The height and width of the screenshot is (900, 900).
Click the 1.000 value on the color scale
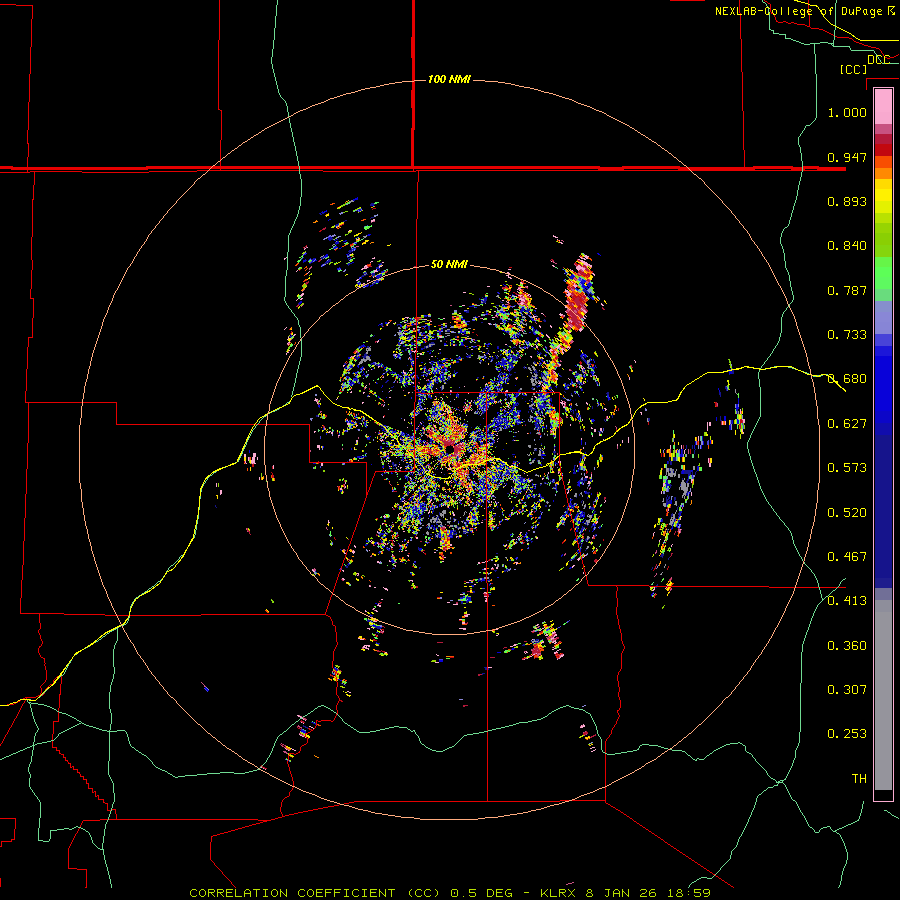pos(847,112)
